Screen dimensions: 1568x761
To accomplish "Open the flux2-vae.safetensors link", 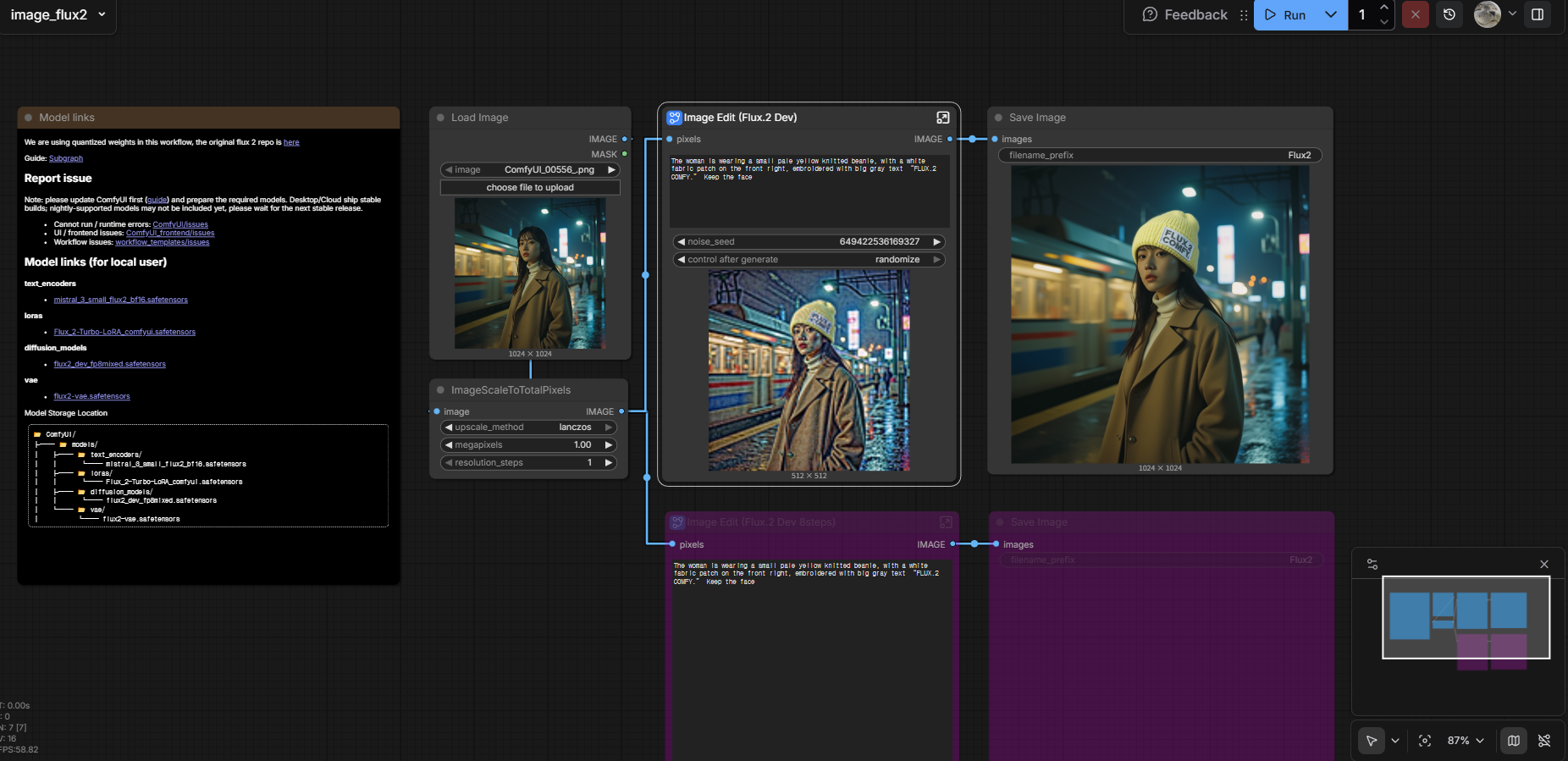I will 91,396.
